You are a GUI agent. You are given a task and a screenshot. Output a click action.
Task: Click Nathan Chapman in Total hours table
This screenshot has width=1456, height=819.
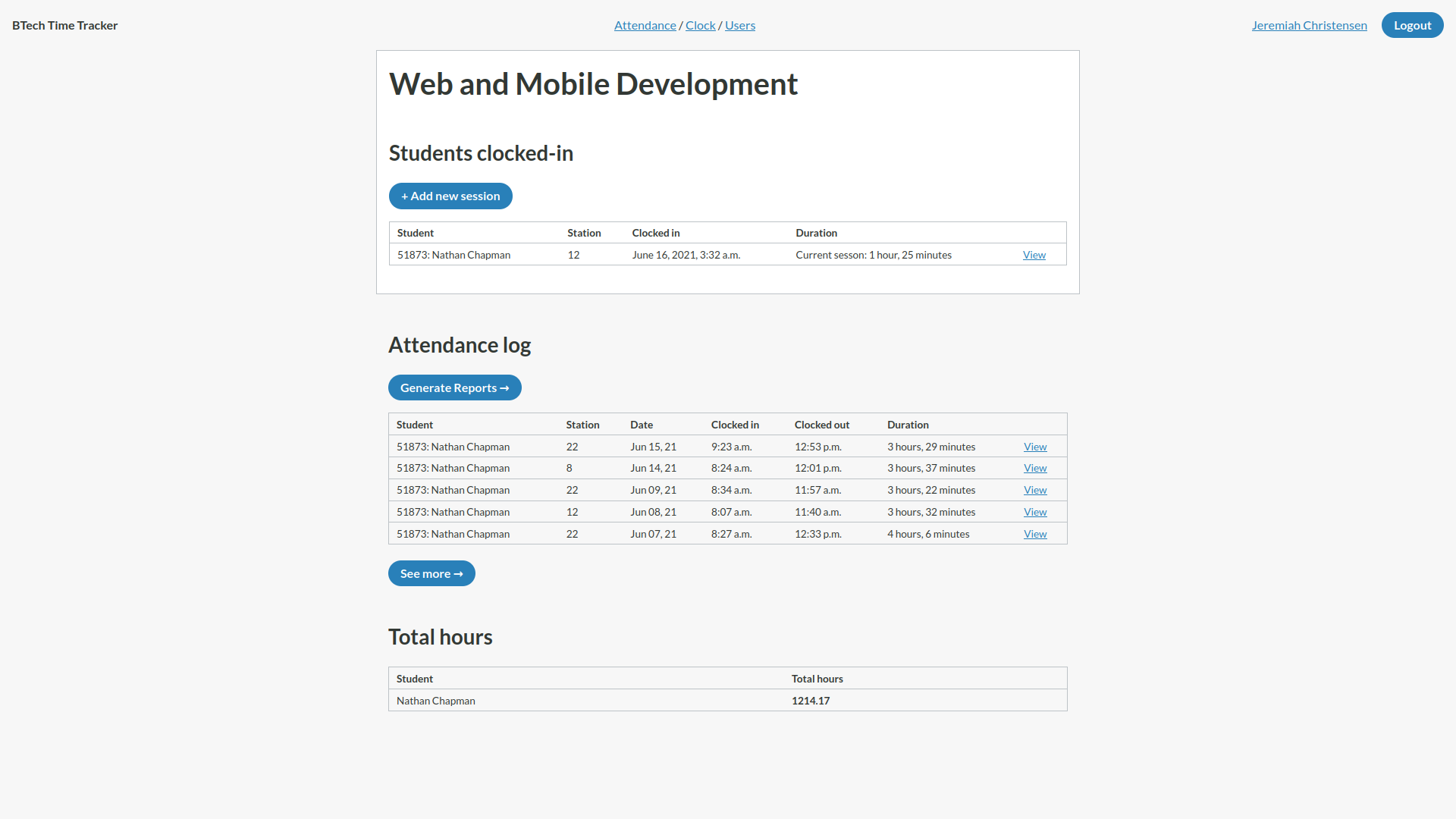[x=435, y=701]
